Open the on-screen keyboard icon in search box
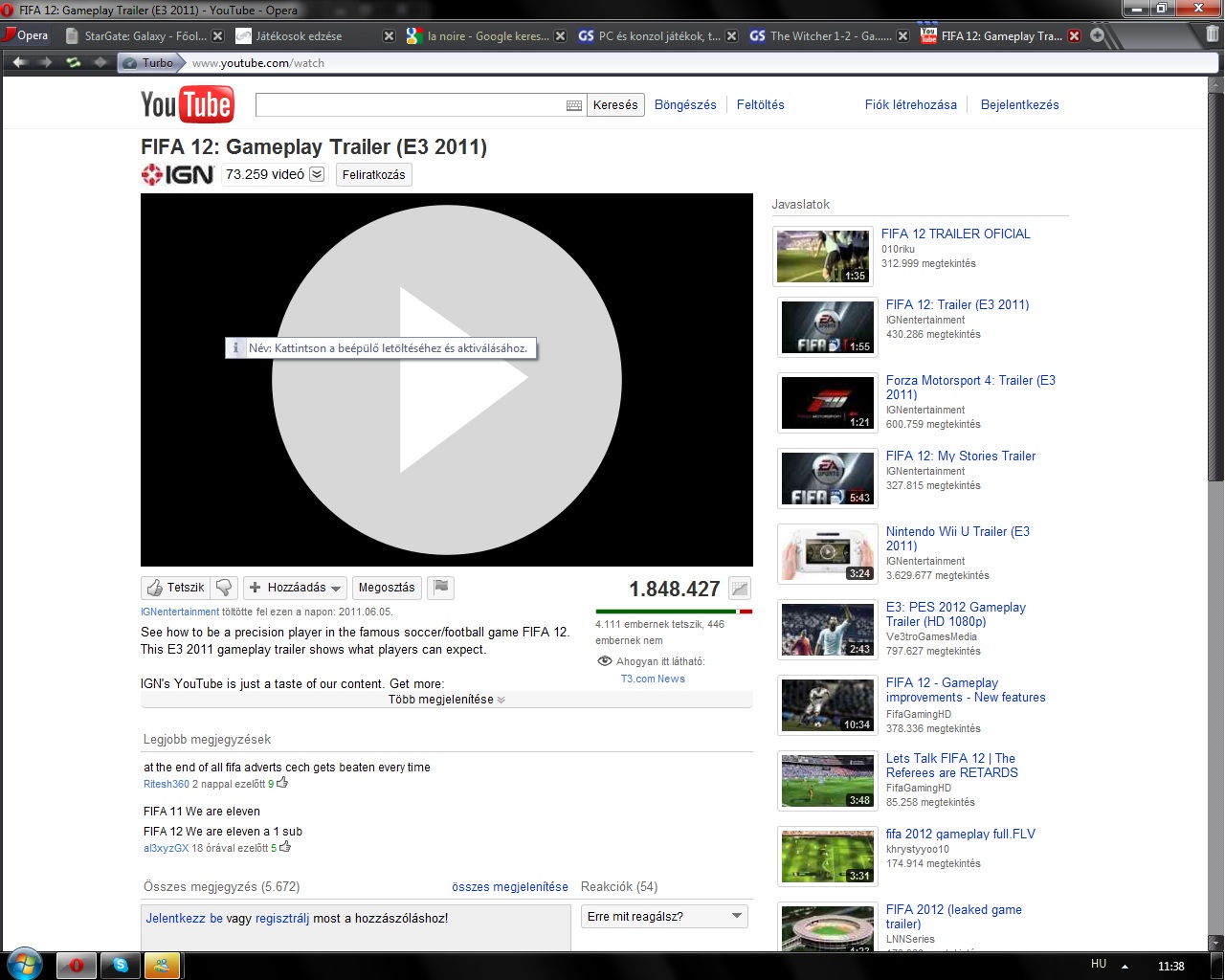The width and height of the screenshot is (1225, 980). (574, 105)
